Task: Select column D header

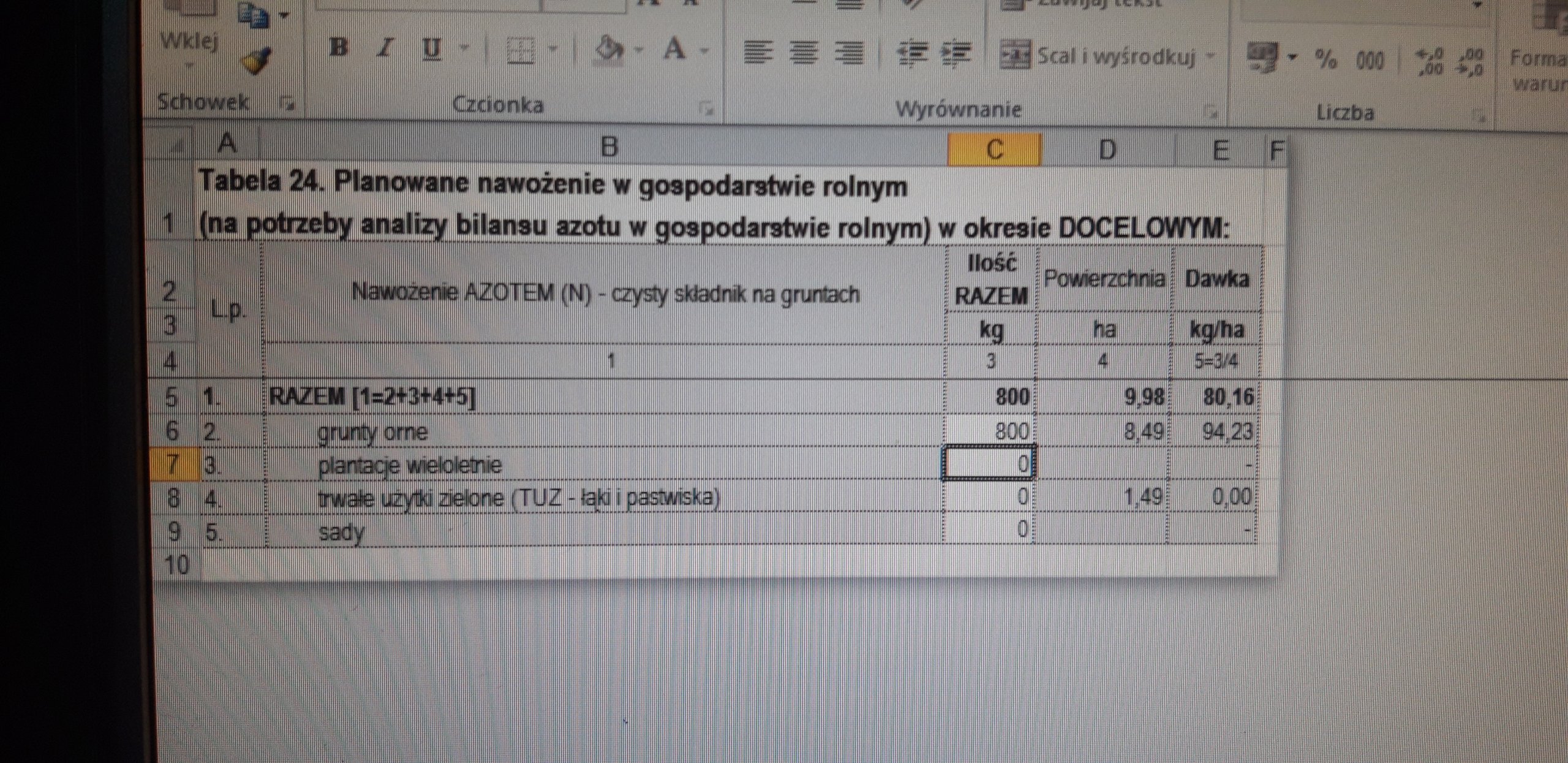Action: tap(1106, 150)
